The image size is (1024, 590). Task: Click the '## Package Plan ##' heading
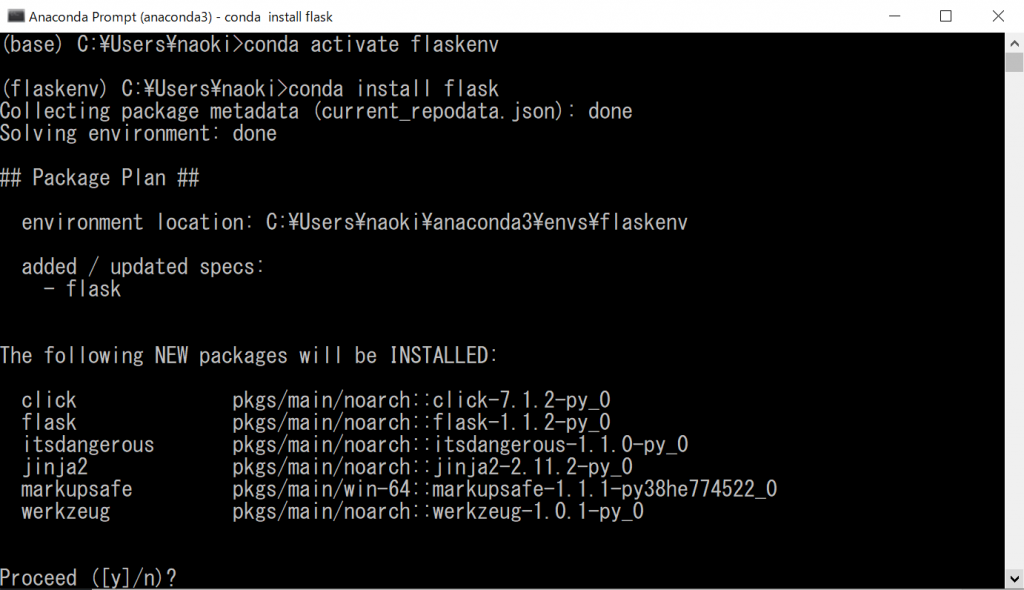[x=100, y=178]
